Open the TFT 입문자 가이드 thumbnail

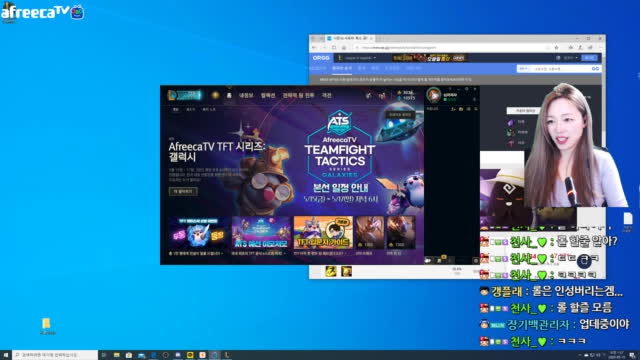click(323, 232)
